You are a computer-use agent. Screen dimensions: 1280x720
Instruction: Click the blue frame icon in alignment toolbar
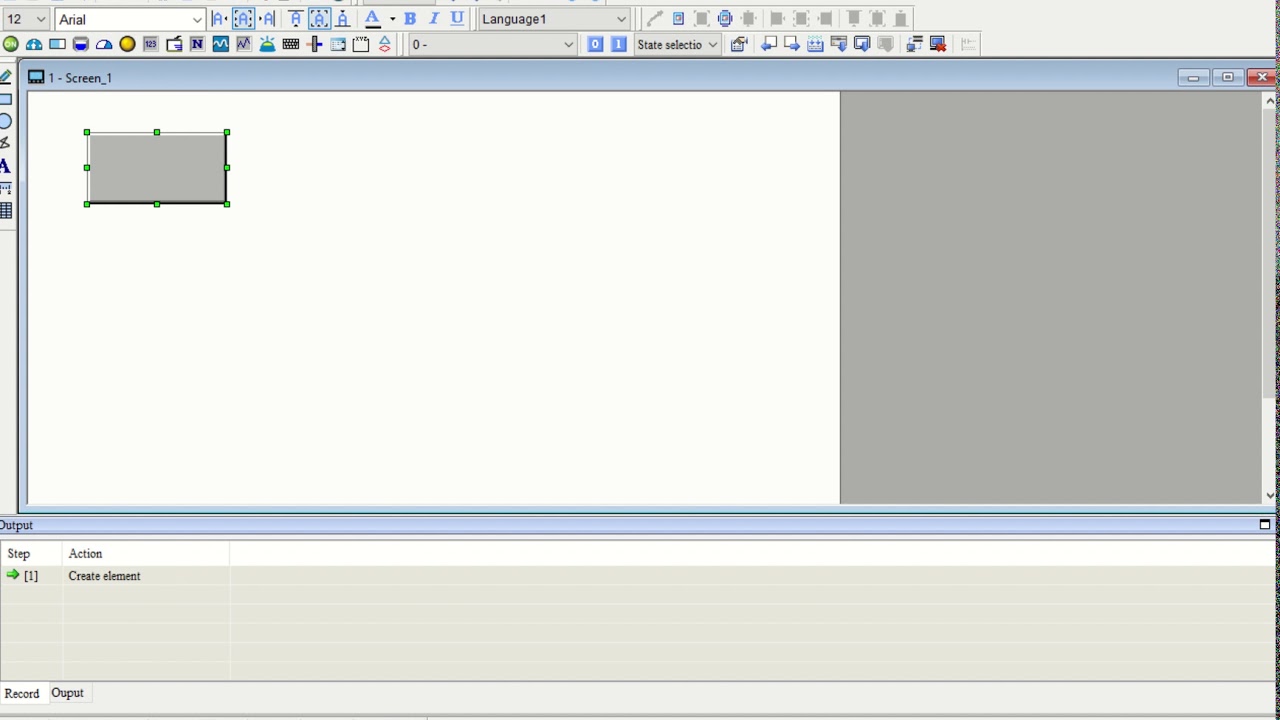coord(678,19)
